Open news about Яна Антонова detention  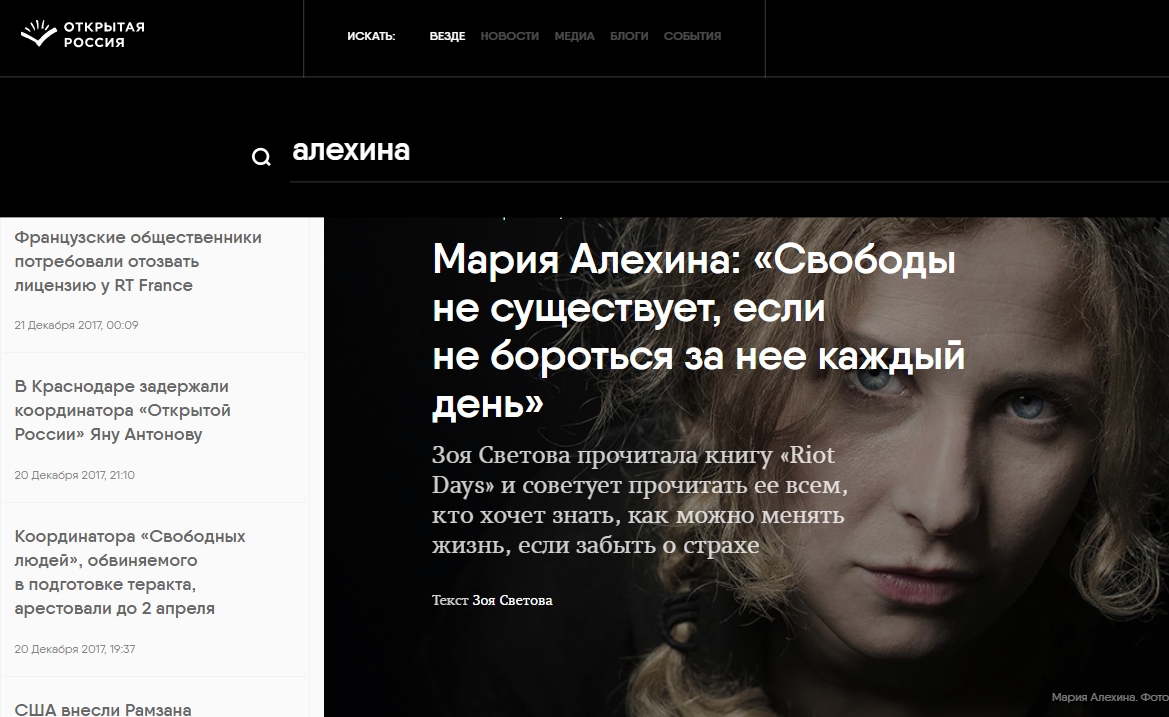122,411
